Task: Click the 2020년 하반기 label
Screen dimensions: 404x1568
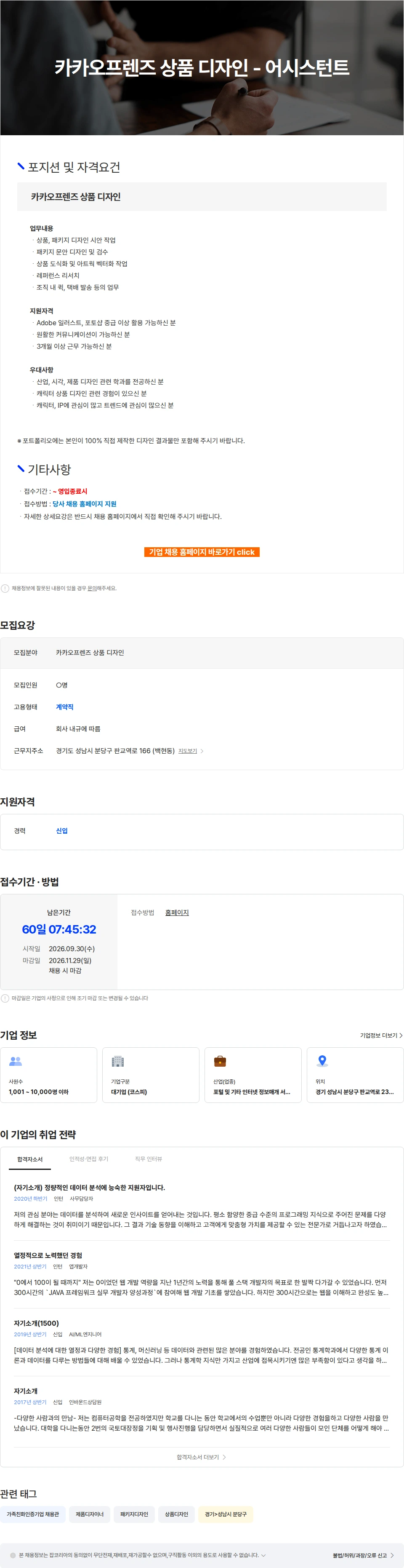Action: tap(30, 1198)
